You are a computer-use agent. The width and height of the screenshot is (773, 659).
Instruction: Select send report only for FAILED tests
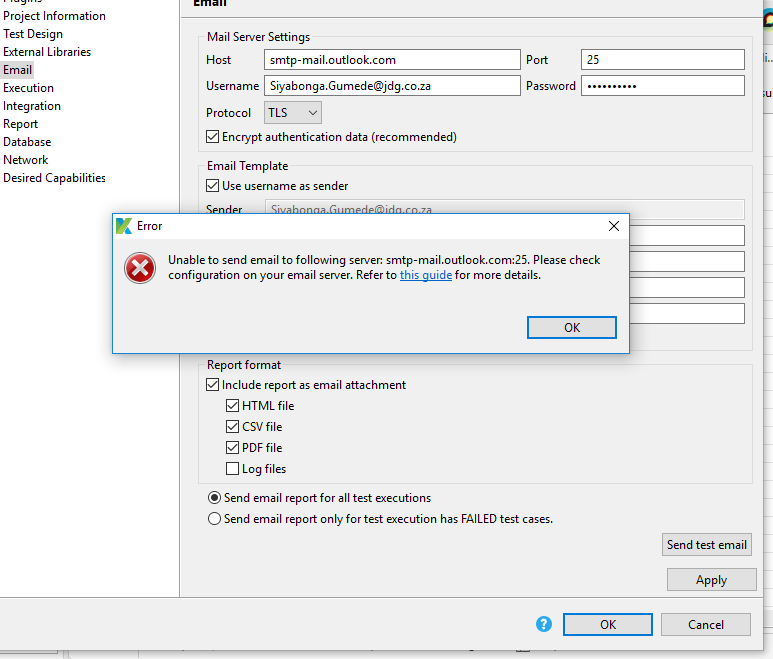pos(214,519)
